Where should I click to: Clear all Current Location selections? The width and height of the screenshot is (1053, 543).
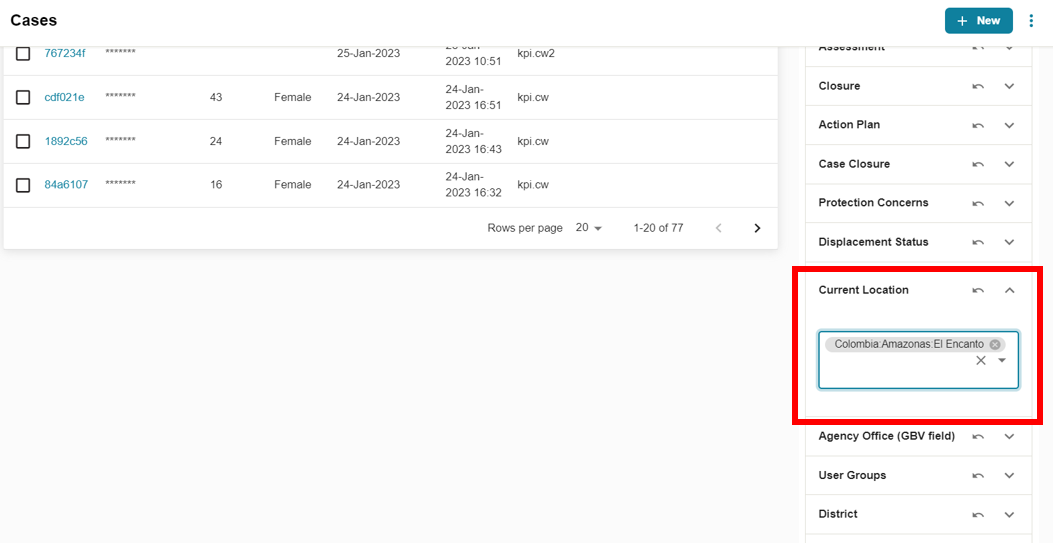[x=980, y=360]
